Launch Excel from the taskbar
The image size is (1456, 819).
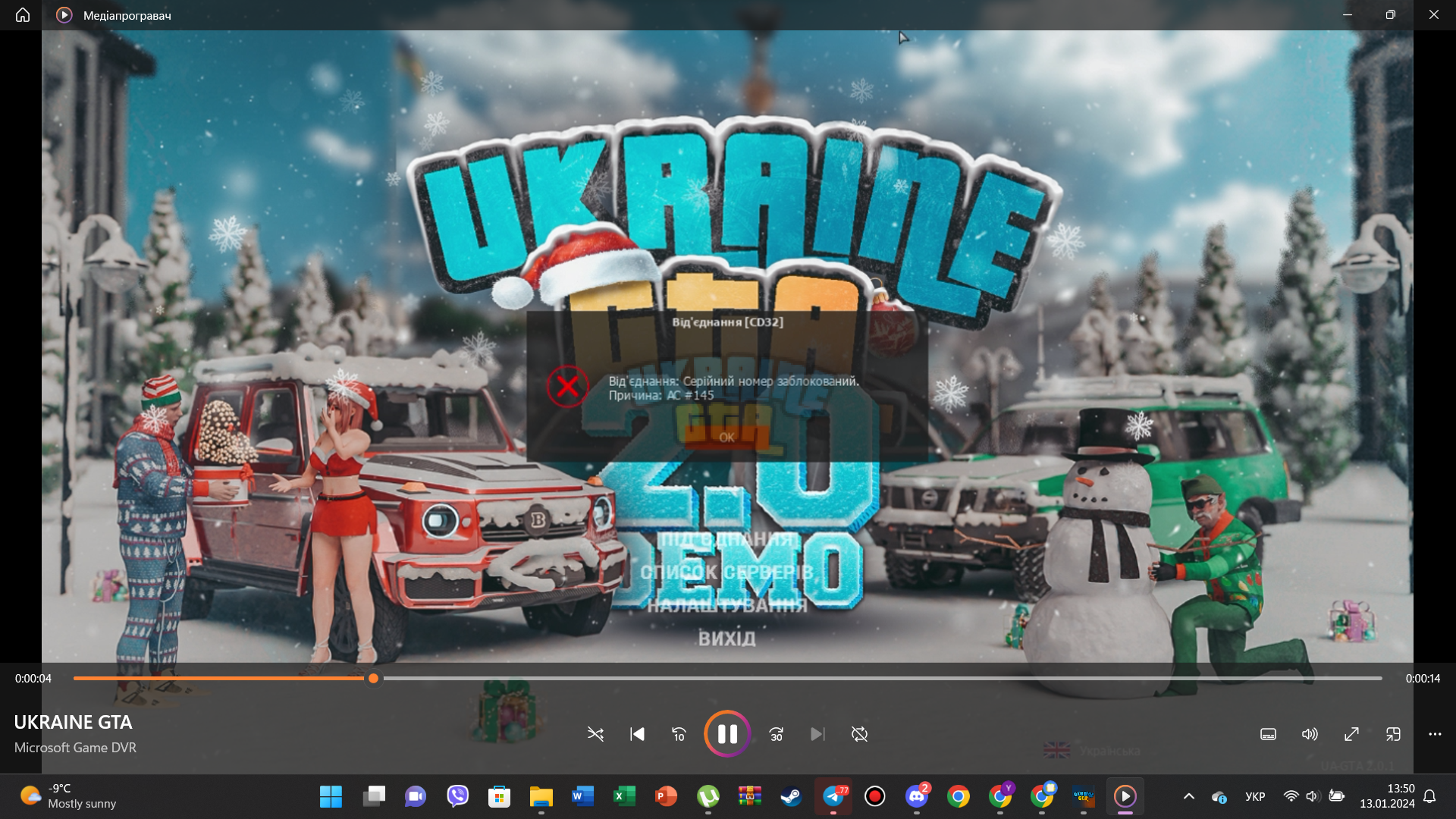coord(624,796)
